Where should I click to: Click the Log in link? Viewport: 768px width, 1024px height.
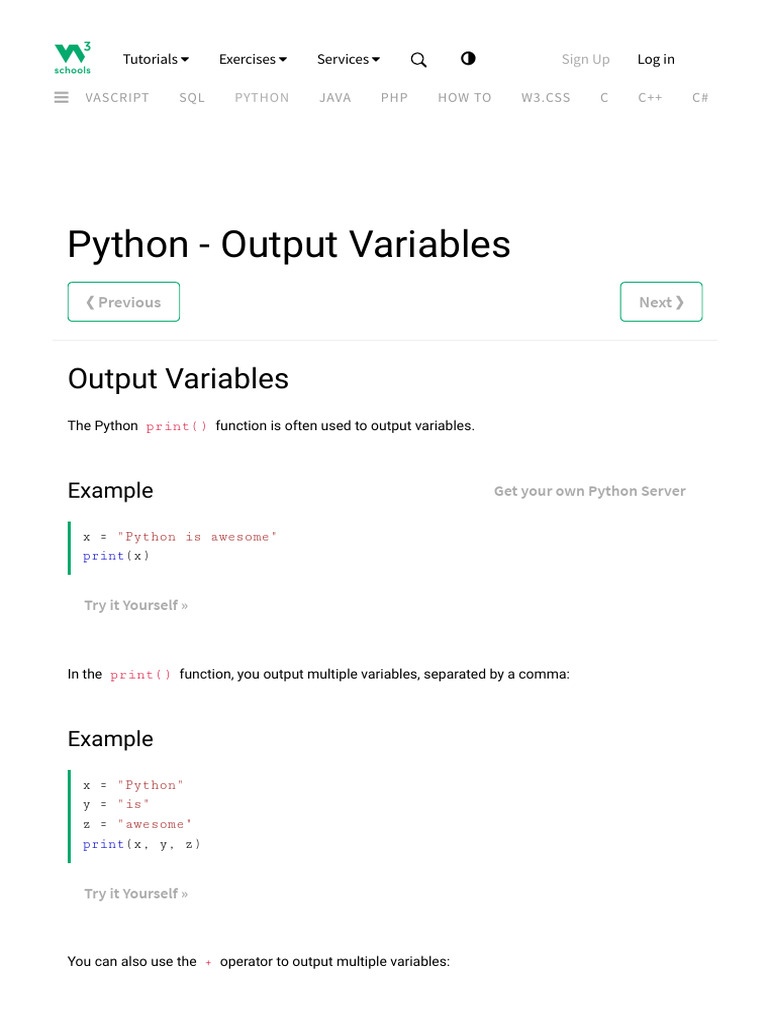(656, 59)
